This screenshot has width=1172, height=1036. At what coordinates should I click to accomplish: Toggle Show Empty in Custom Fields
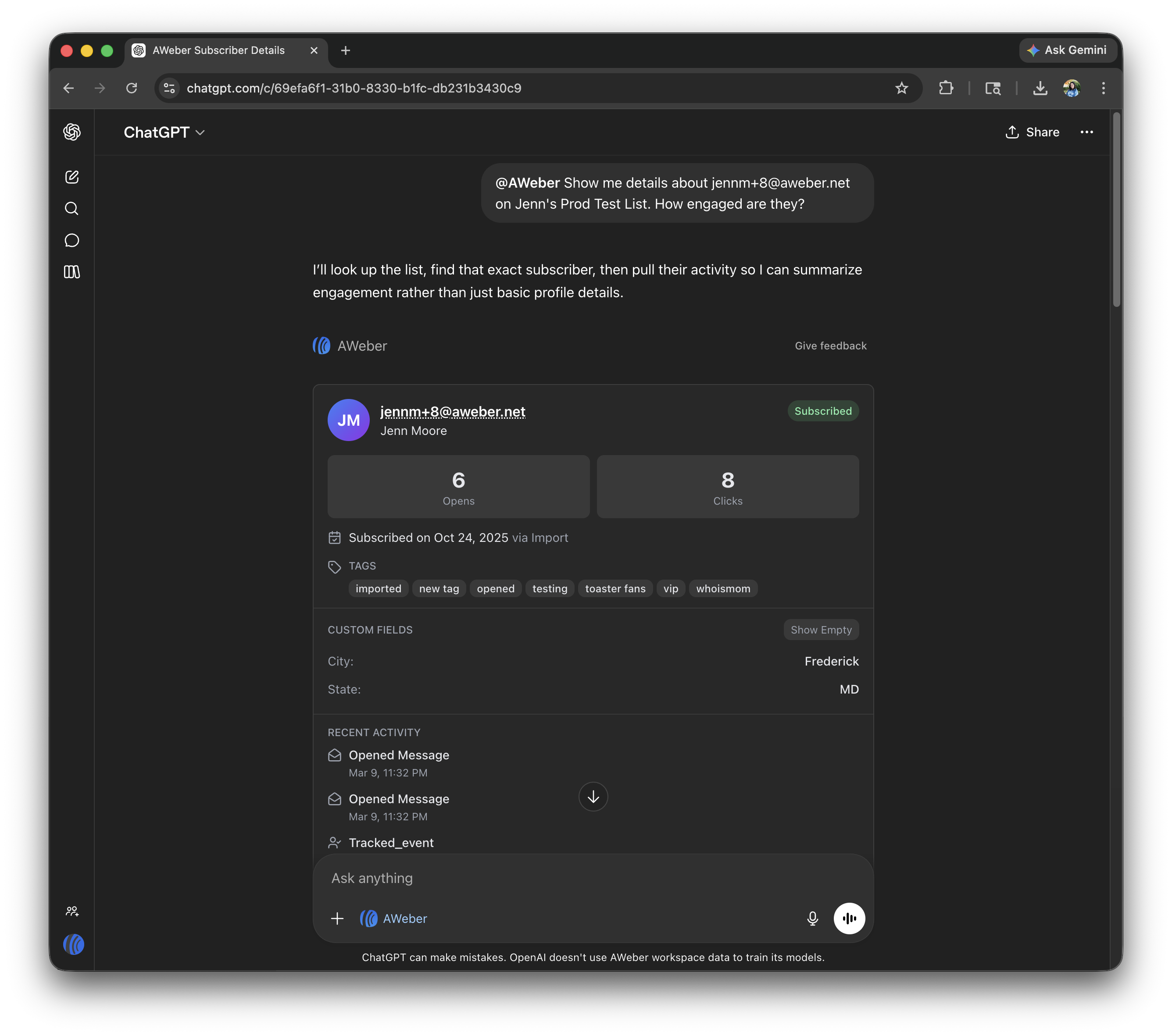[821, 629]
